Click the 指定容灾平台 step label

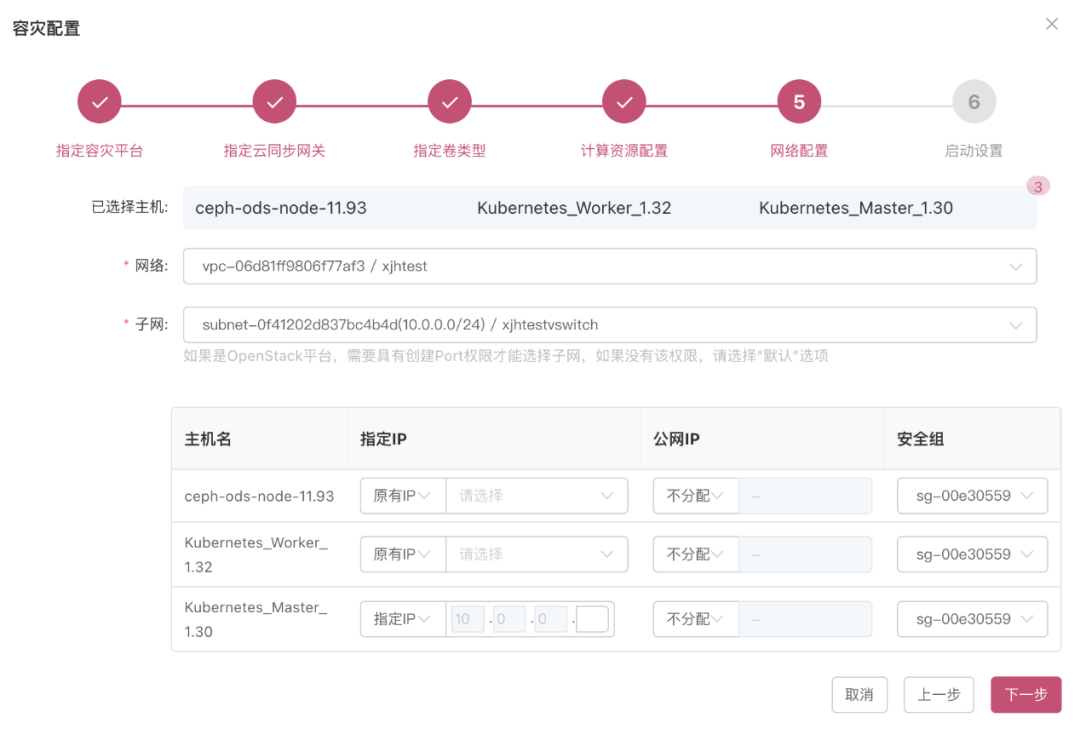pos(99,151)
